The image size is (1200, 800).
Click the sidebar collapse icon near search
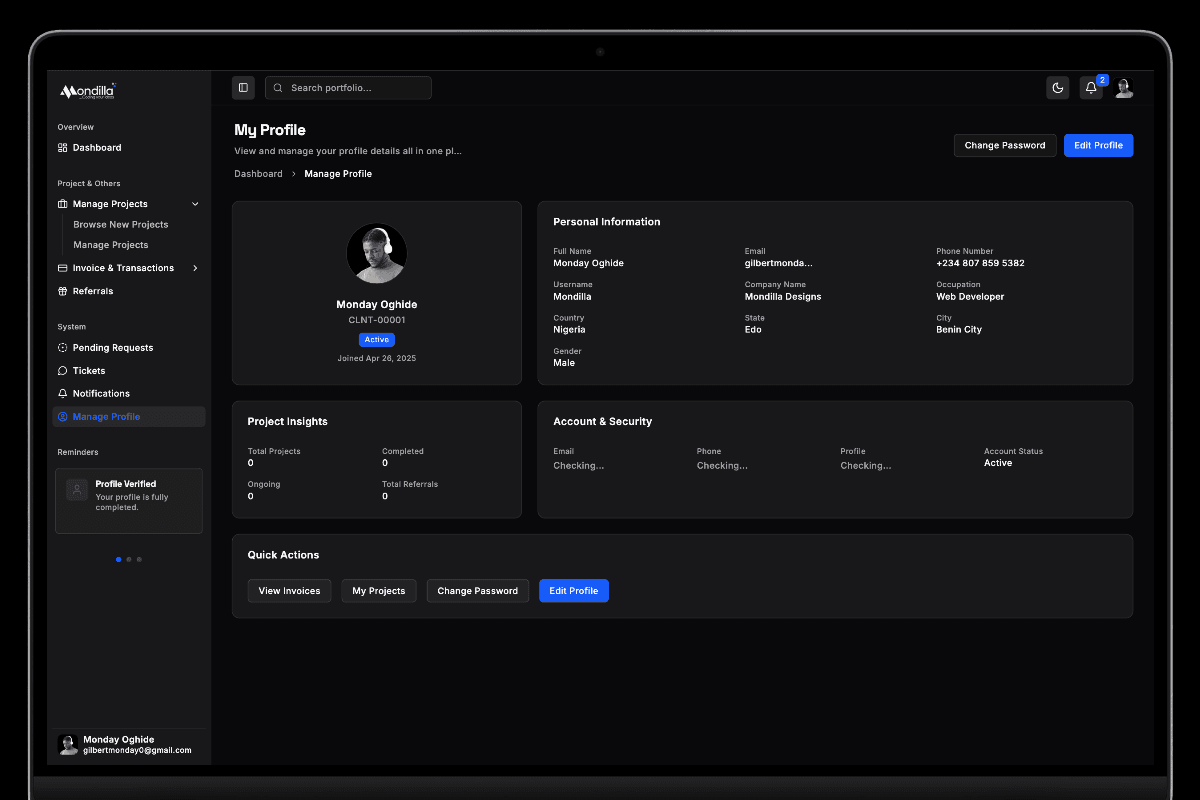pyautogui.click(x=243, y=88)
